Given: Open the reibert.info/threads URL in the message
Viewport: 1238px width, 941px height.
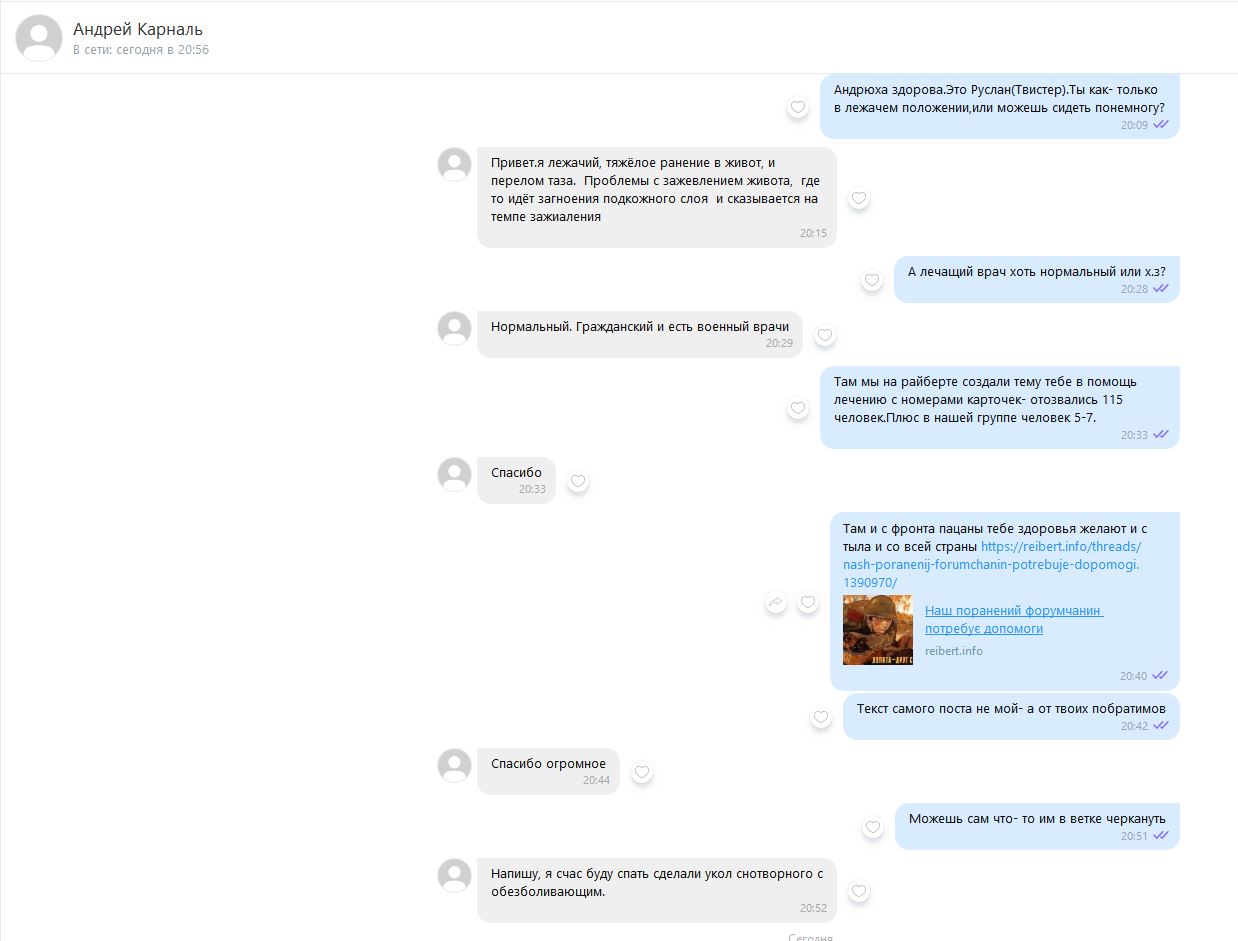Looking at the screenshot, I should click(990, 564).
